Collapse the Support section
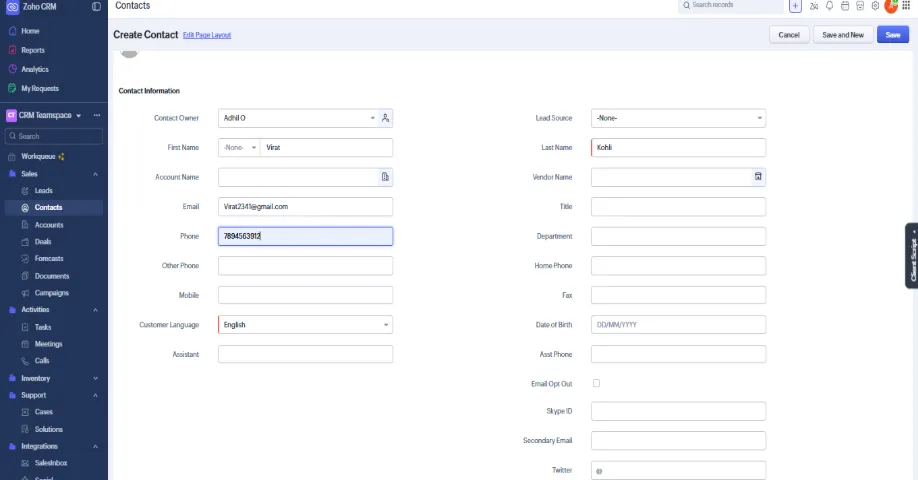The image size is (918, 480). [x=95, y=396]
